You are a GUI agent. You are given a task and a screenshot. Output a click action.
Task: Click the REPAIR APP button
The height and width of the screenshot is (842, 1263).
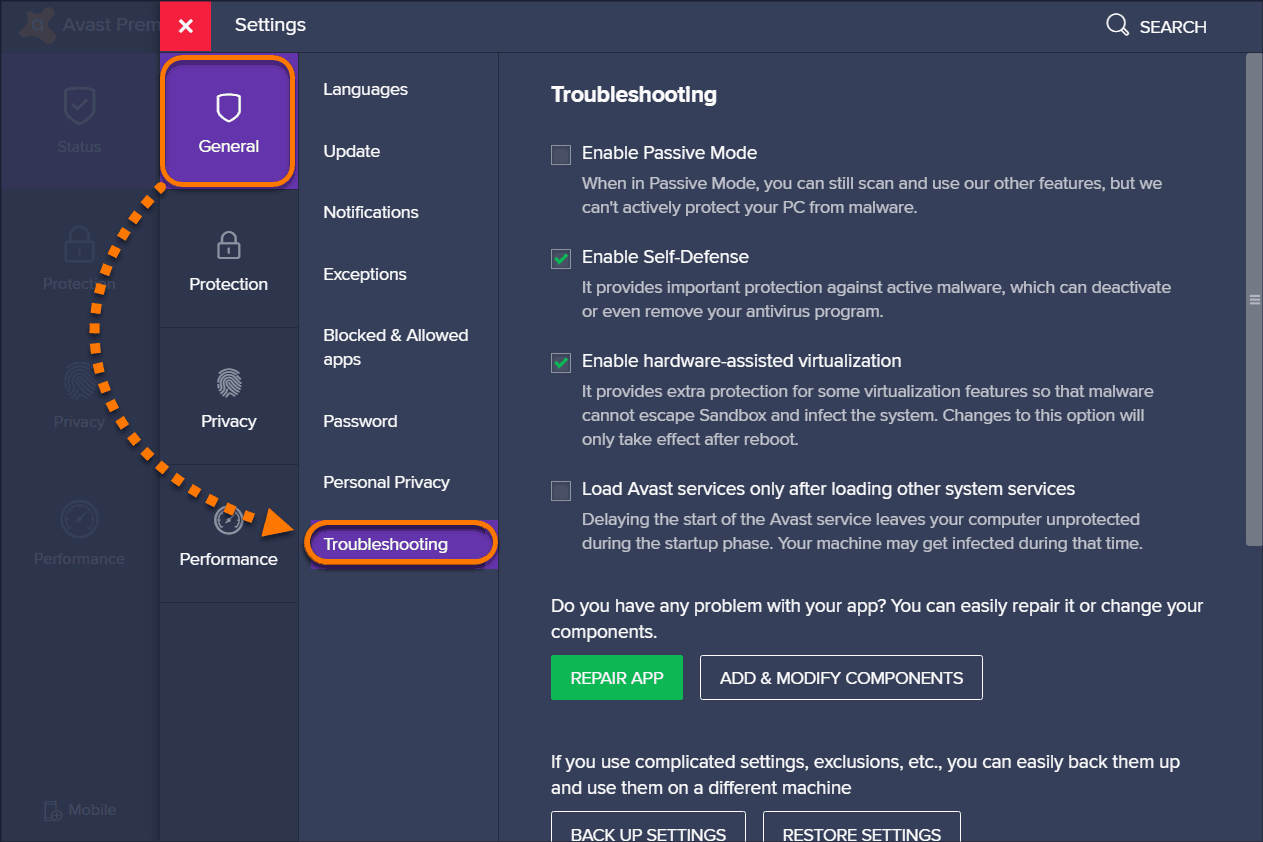(x=616, y=677)
